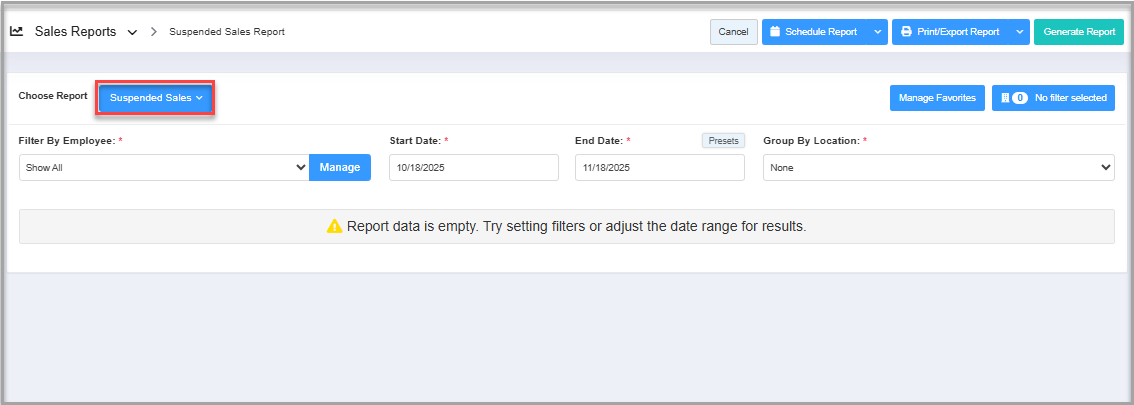This screenshot has width=1134, height=405.
Task: Click the No filter selected button
Action: point(1053,98)
